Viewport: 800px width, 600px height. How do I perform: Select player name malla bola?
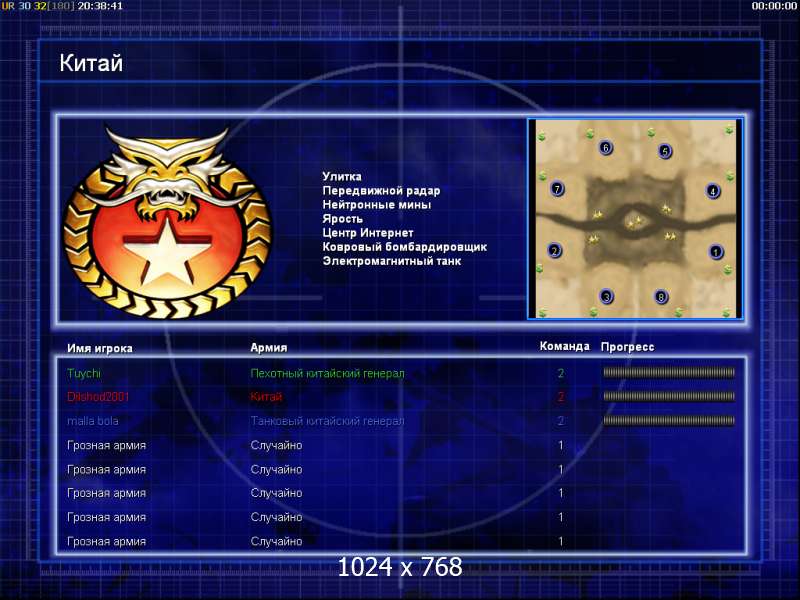[92, 421]
